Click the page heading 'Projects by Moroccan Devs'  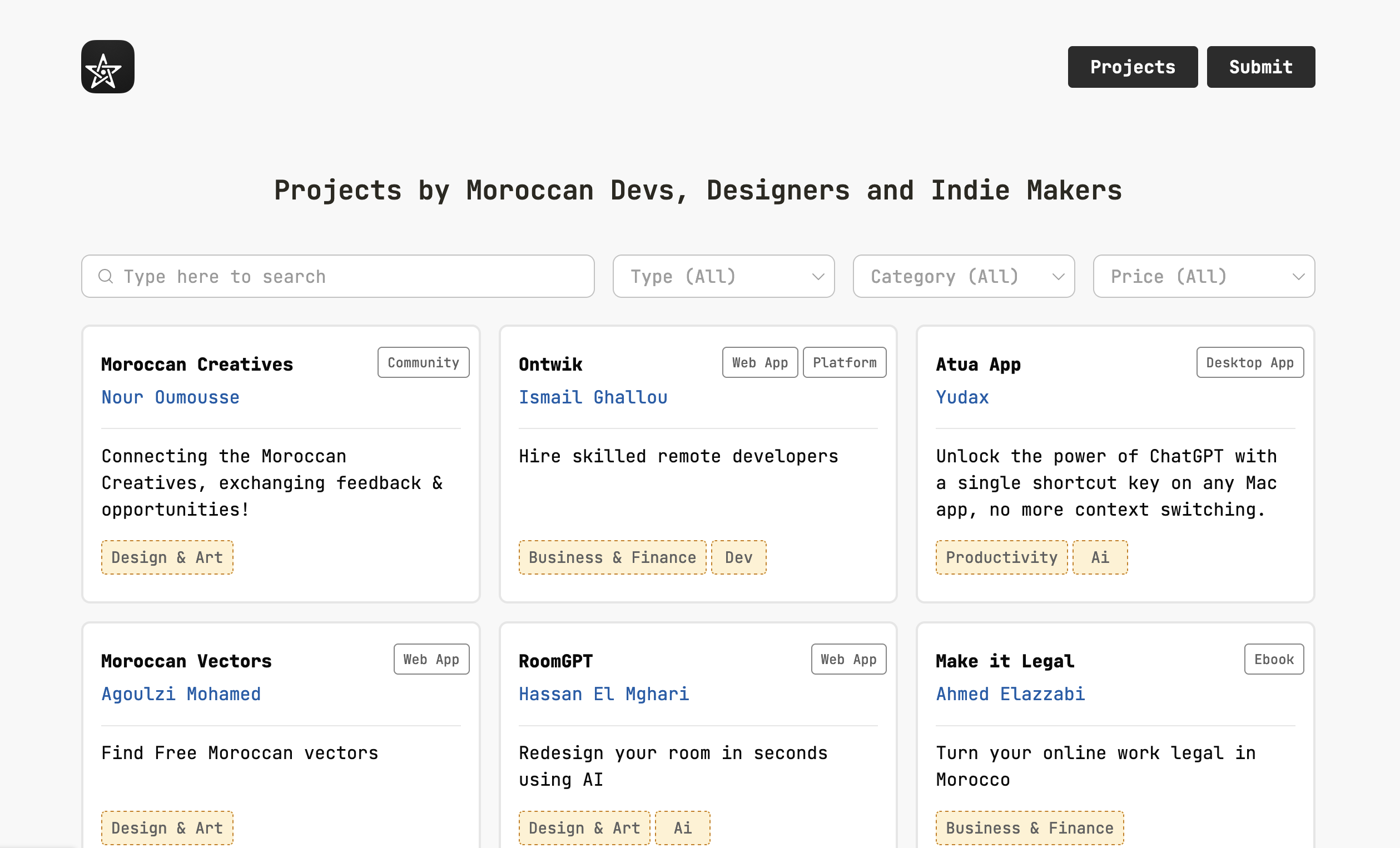pos(698,190)
